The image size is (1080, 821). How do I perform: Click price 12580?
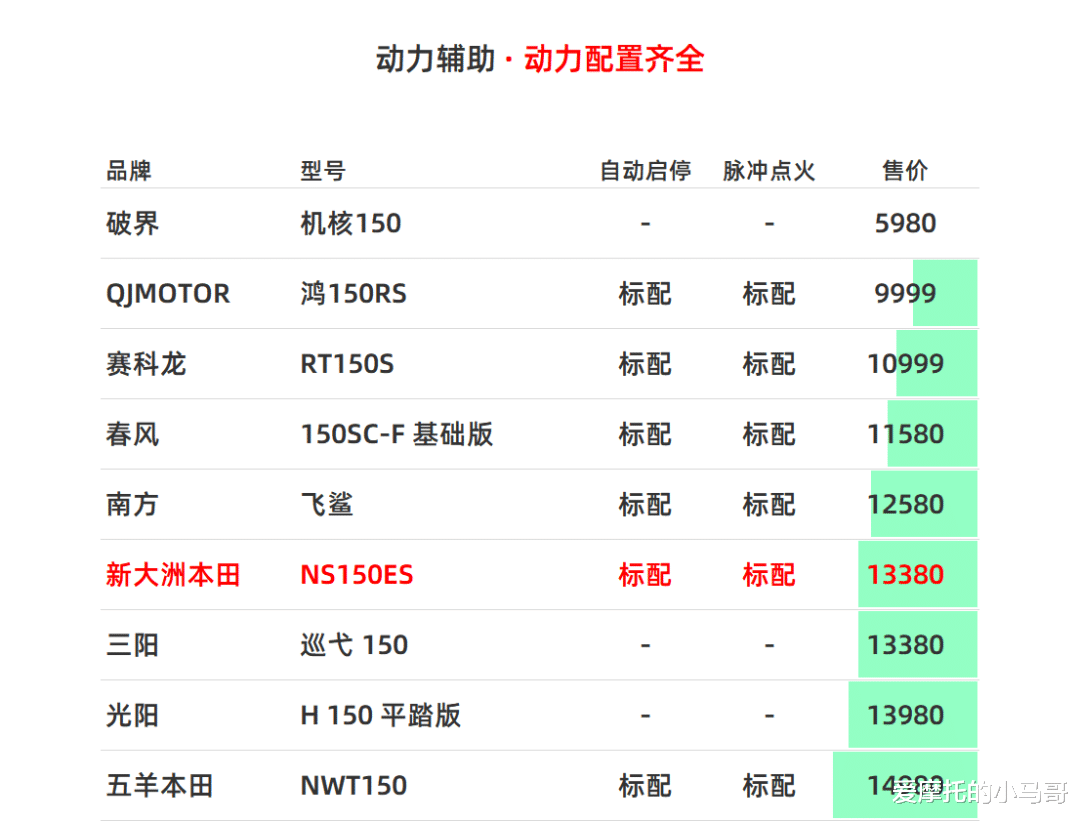coord(905,504)
